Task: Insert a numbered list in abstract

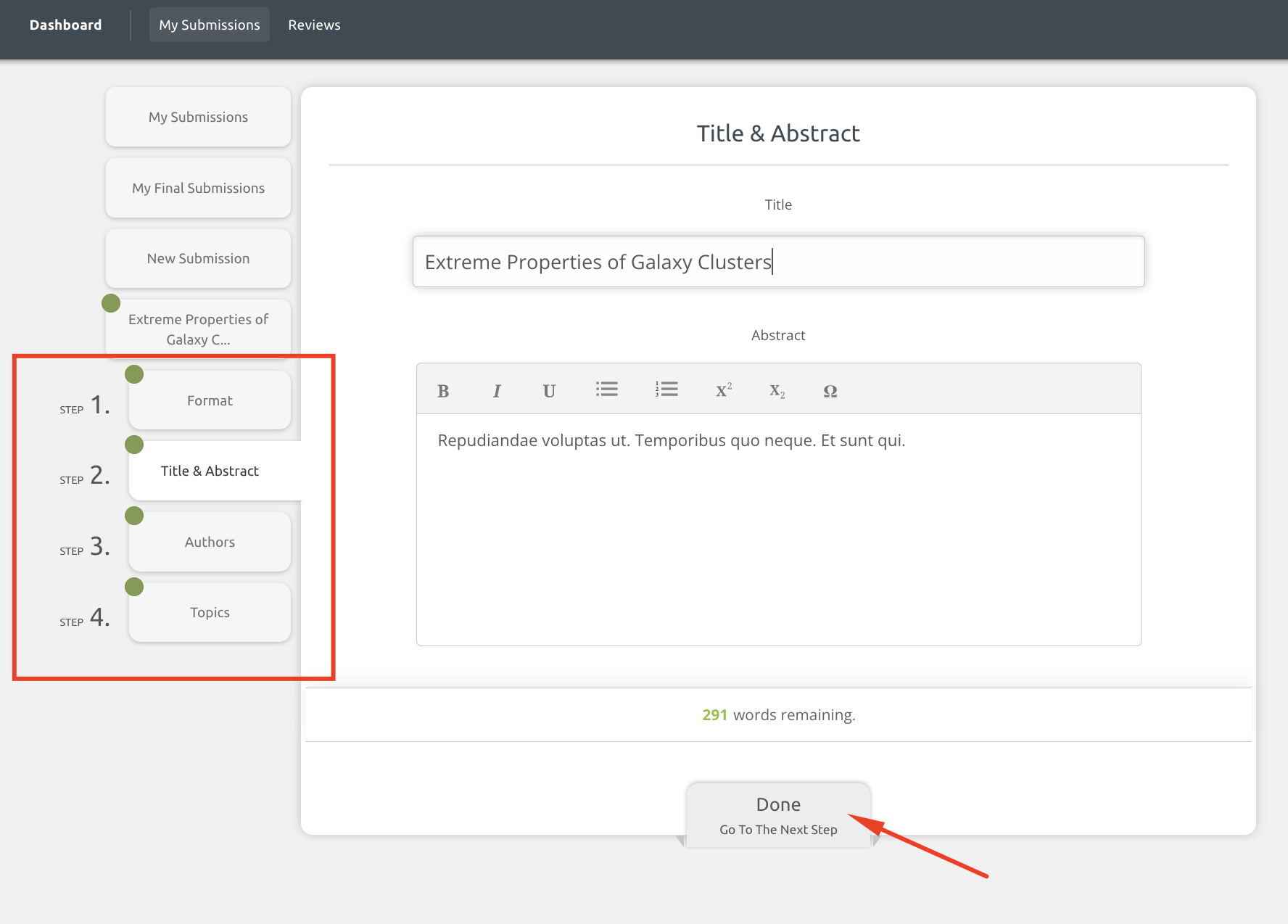Action: tap(666, 389)
